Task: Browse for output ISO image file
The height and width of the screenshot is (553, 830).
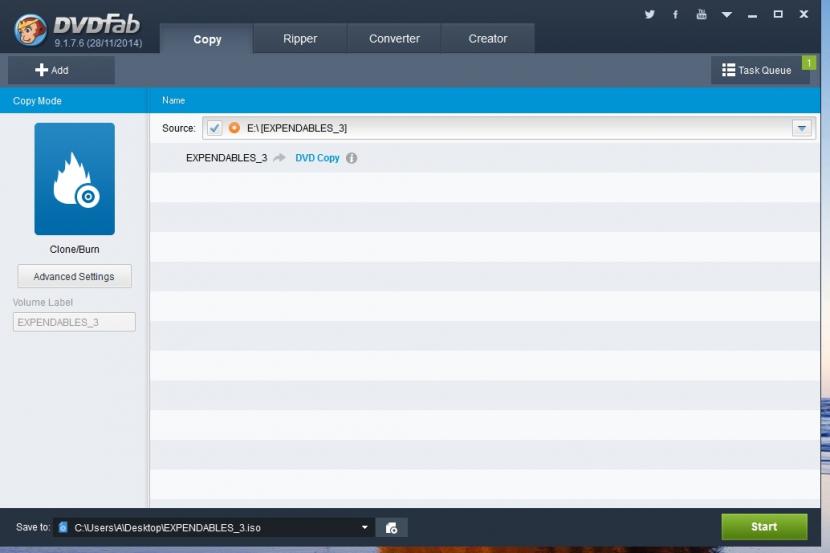Action: 391,528
